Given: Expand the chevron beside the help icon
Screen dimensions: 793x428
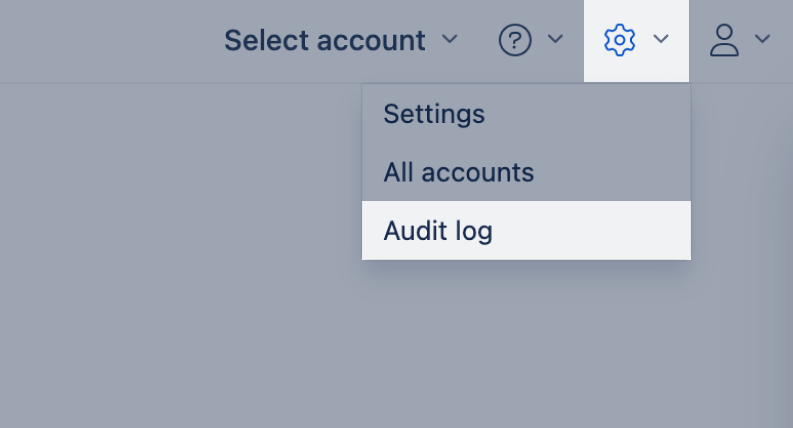Looking at the screenshot, I should tap(556, 40).
